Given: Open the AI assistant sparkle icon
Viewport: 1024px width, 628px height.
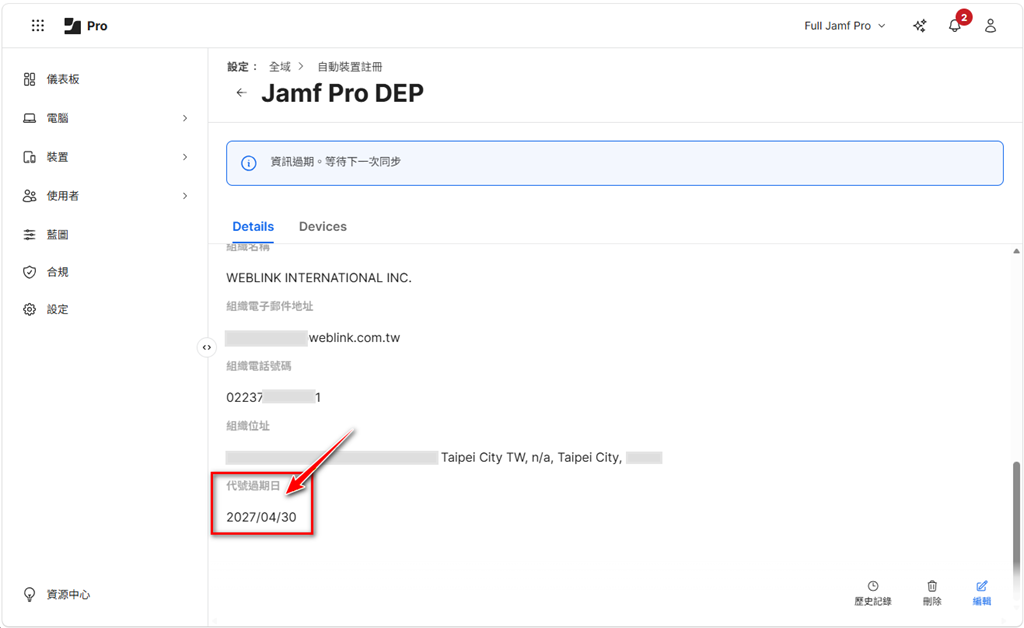Looking at the screenshot, I should click(x=919, y=26).
